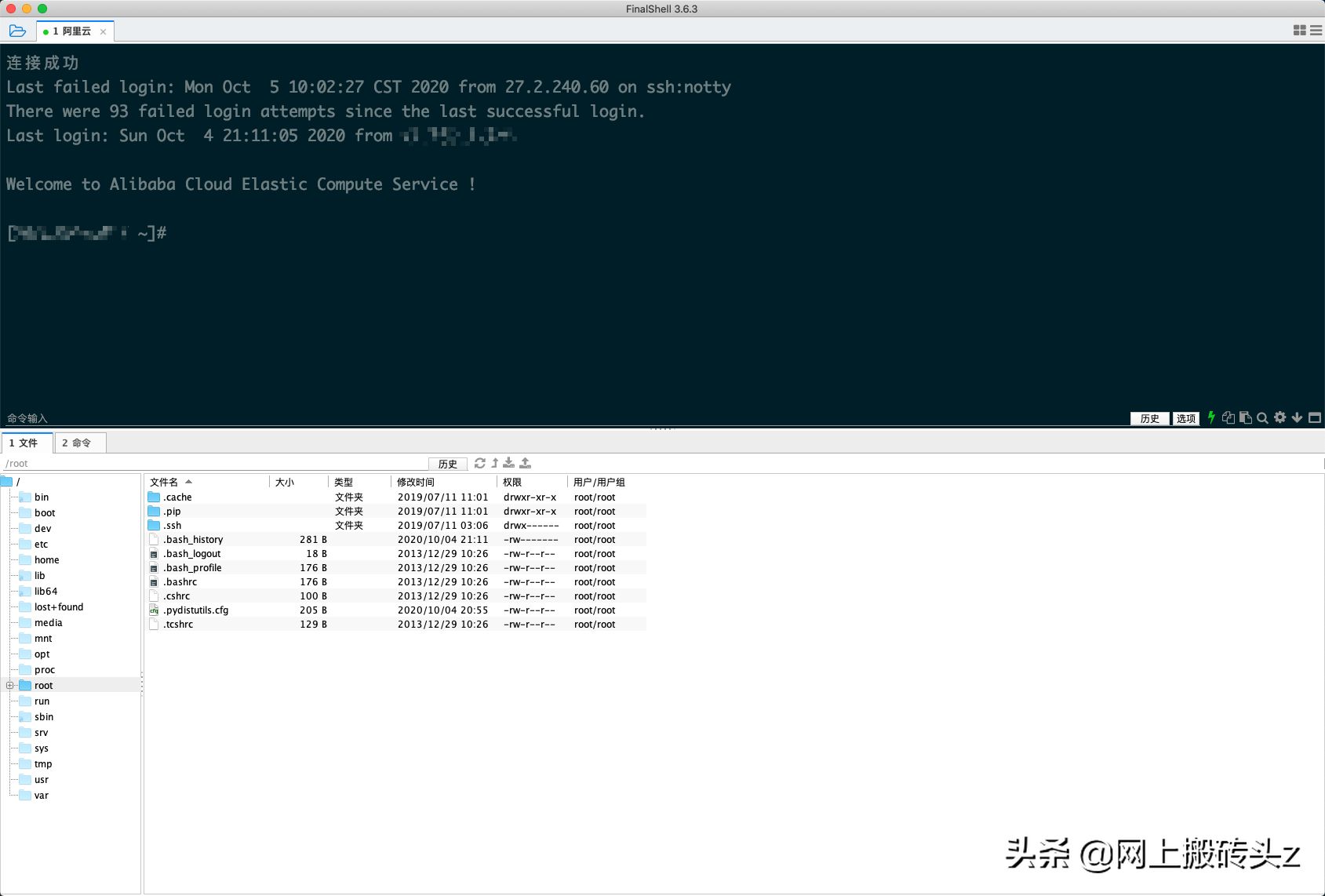Viewport: 1325px width, 896px height.
Task: Select the dev folder in tree
Action: [x=42, y=528]
